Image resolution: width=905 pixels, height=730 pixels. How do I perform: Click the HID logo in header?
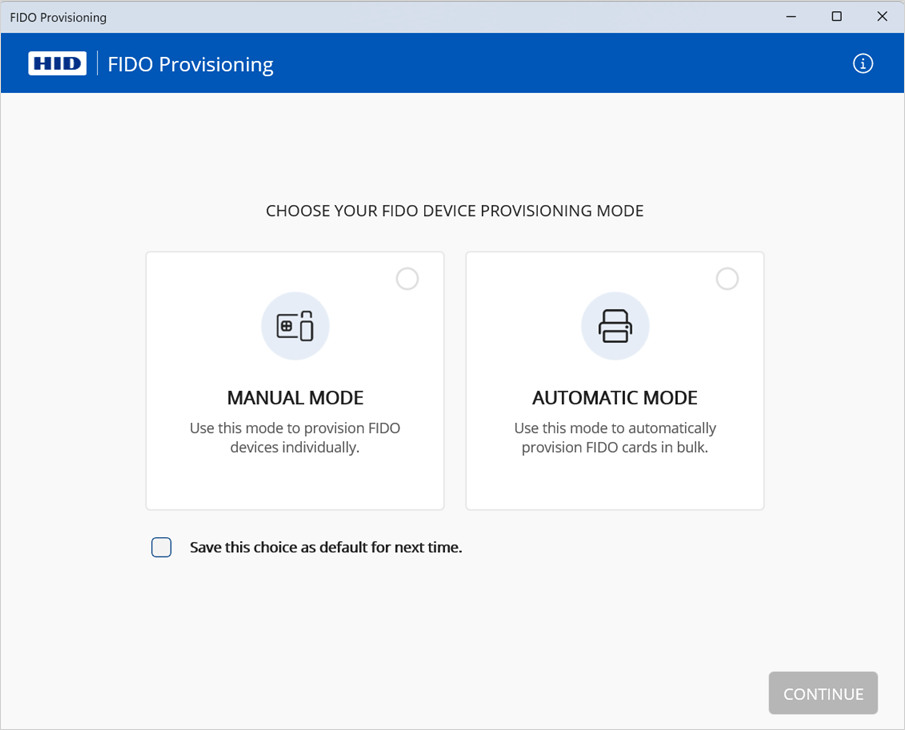click(57, 64)
